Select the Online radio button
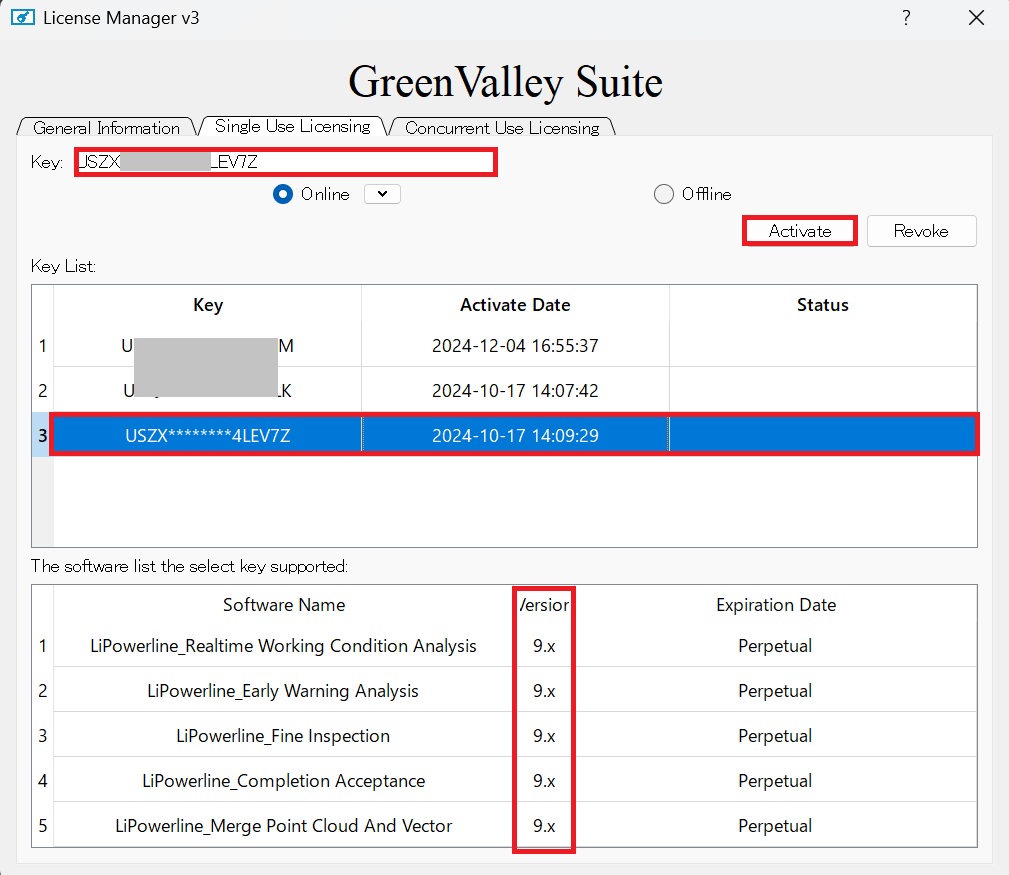 (283, 194)
